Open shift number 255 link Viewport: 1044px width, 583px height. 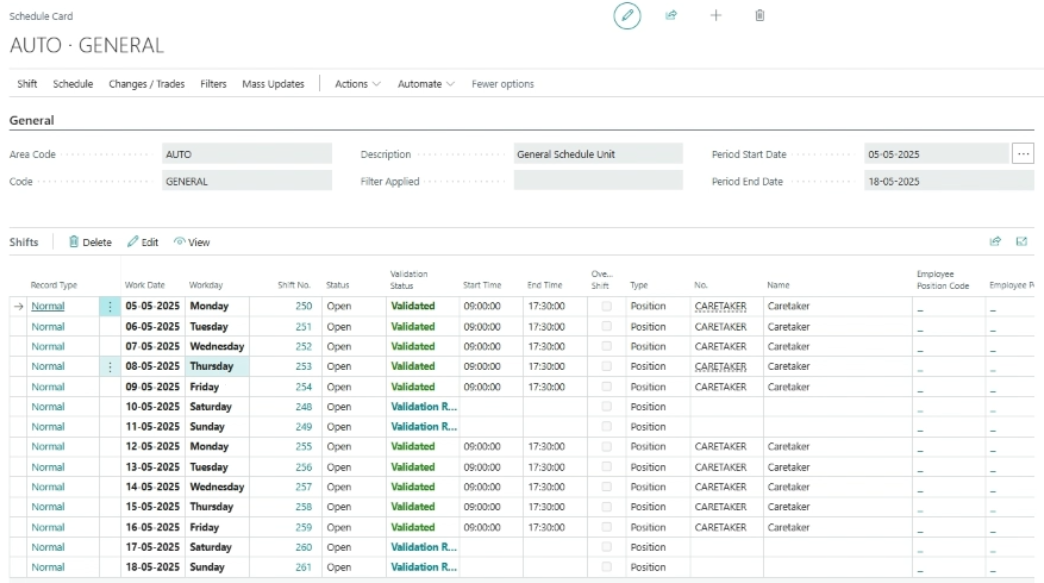(303, 447)
